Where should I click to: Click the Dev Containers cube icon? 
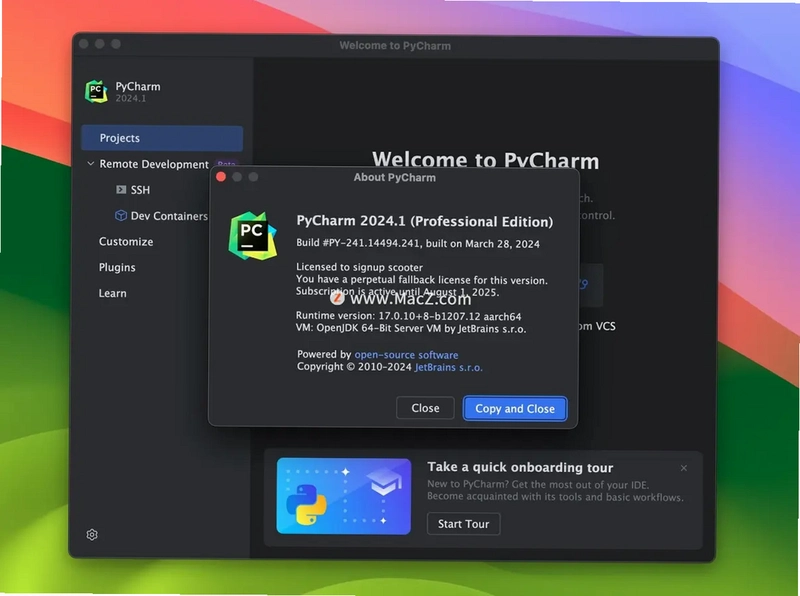click(121, 215)
